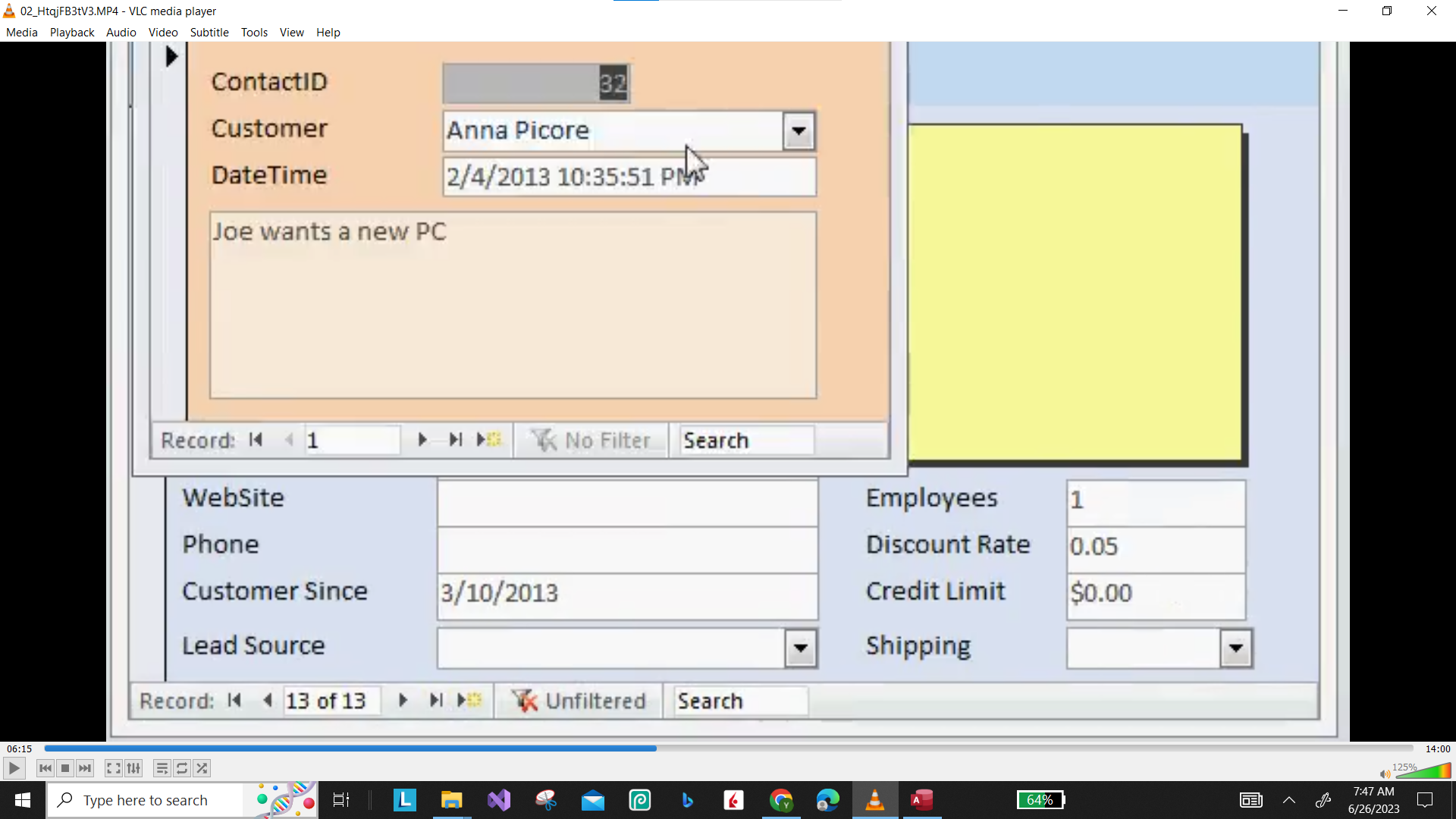Toggle loop playback mode
The image size is (1456, 819).
pos(182,768)
